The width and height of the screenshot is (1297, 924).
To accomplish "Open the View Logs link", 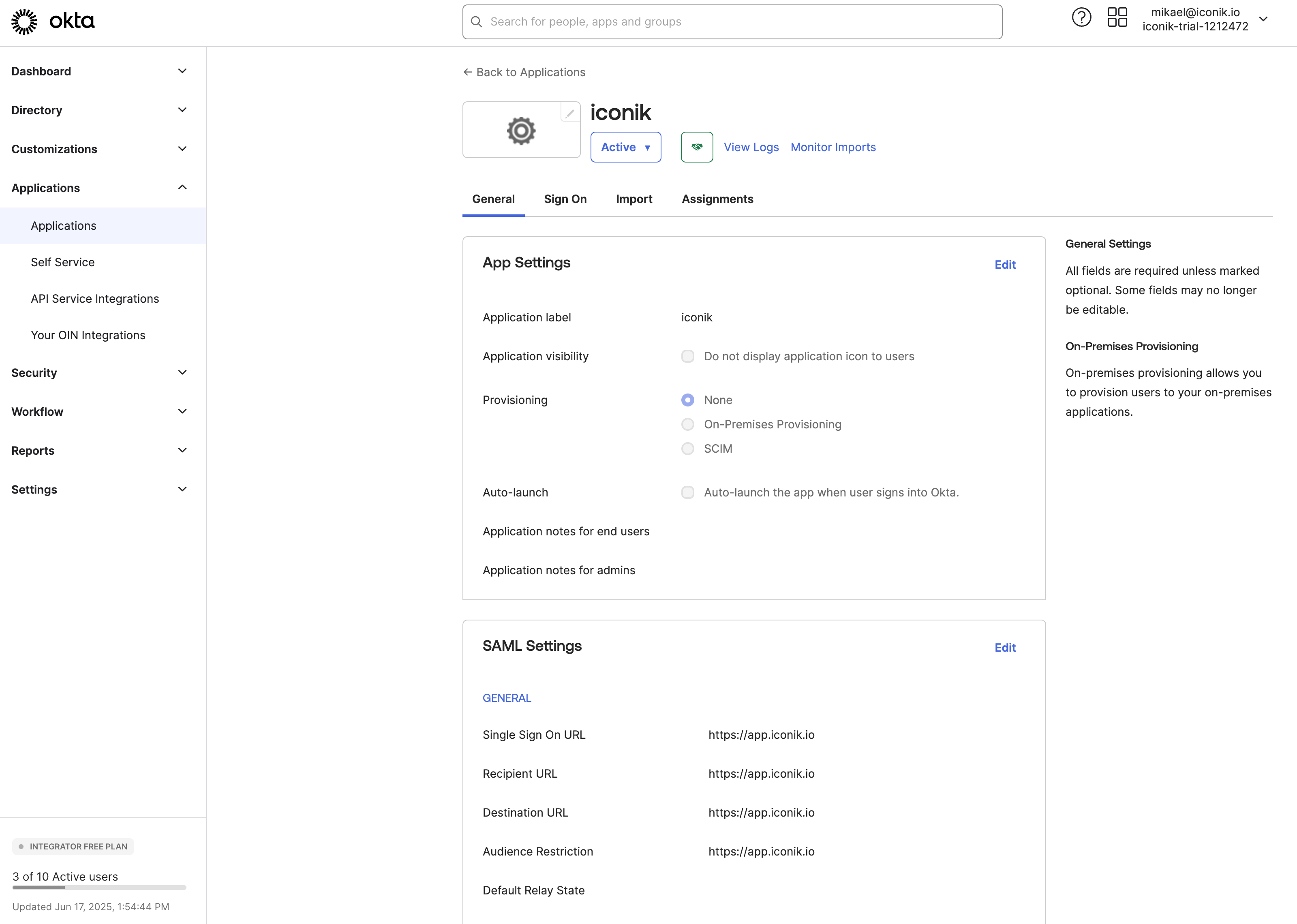I will point(751,148).
